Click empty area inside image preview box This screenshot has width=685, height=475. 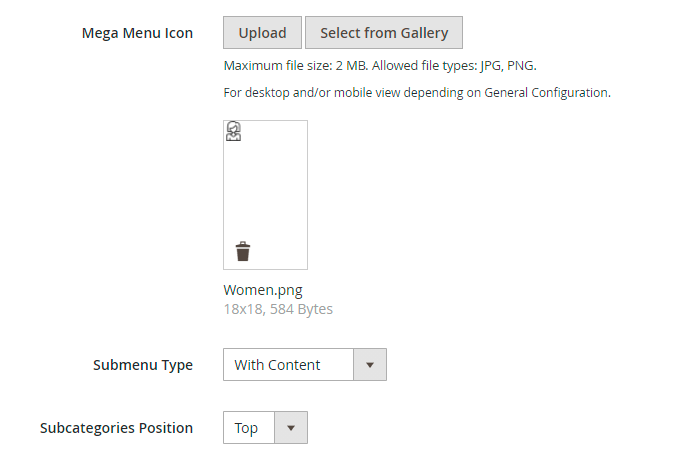pos(265,190)
